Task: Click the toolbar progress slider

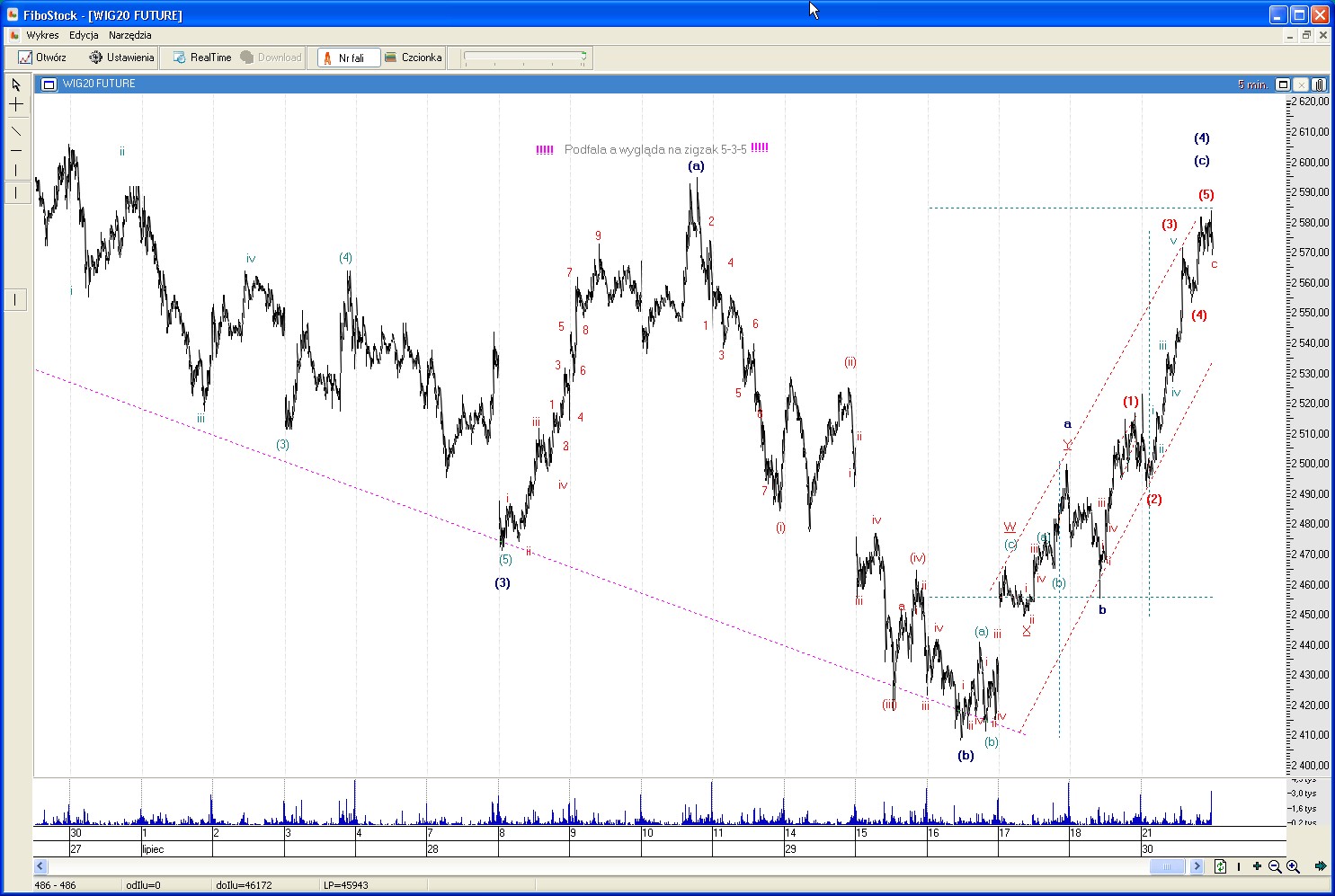Action: pos(524,58)
